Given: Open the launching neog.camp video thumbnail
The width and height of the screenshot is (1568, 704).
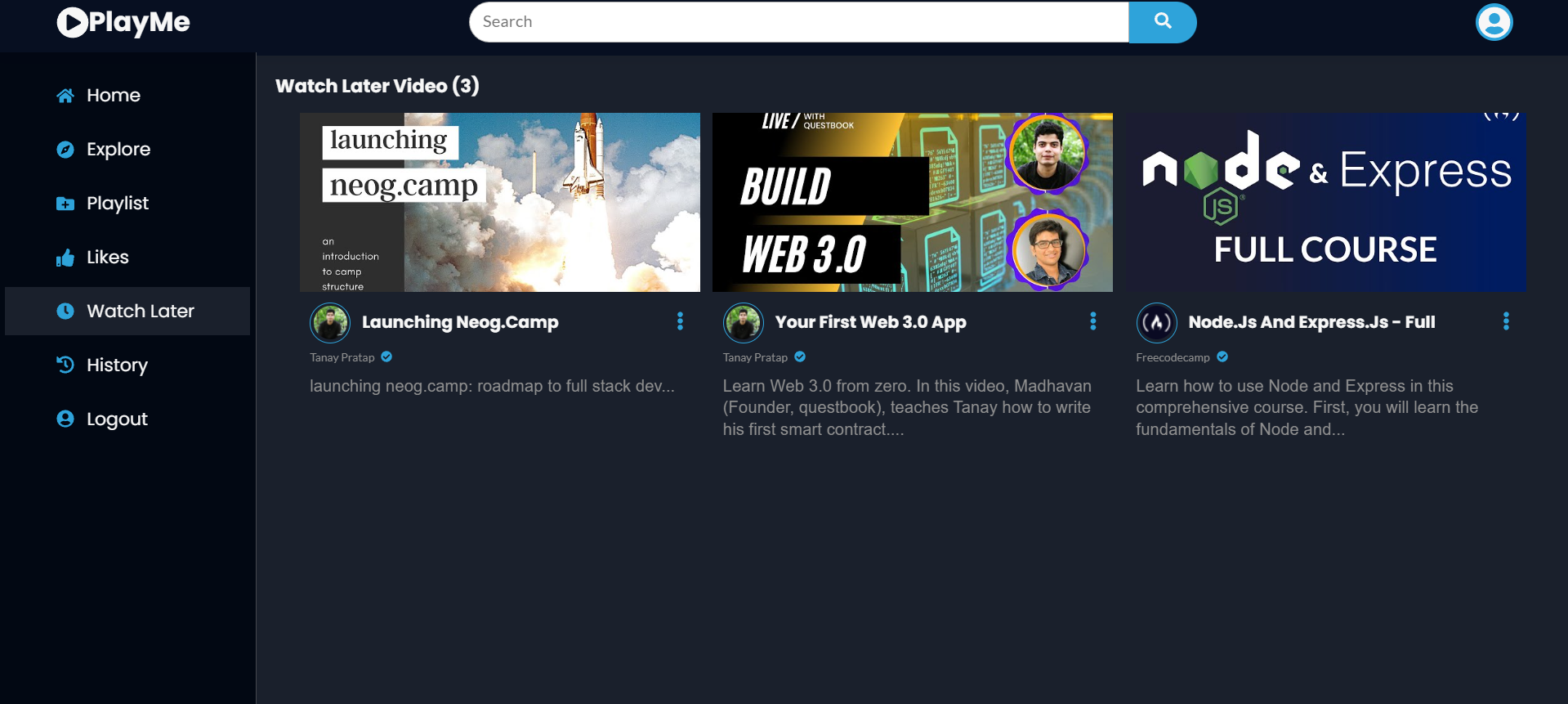Looking at the screenshot, I should click(500, 202).
